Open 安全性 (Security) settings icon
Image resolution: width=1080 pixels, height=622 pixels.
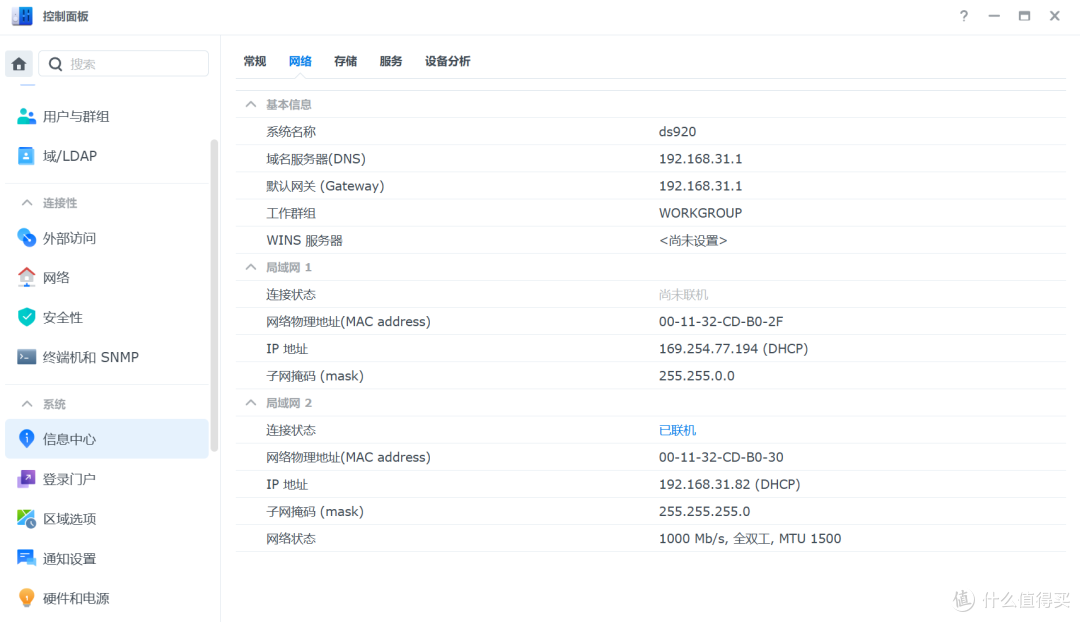pos(25,317)
